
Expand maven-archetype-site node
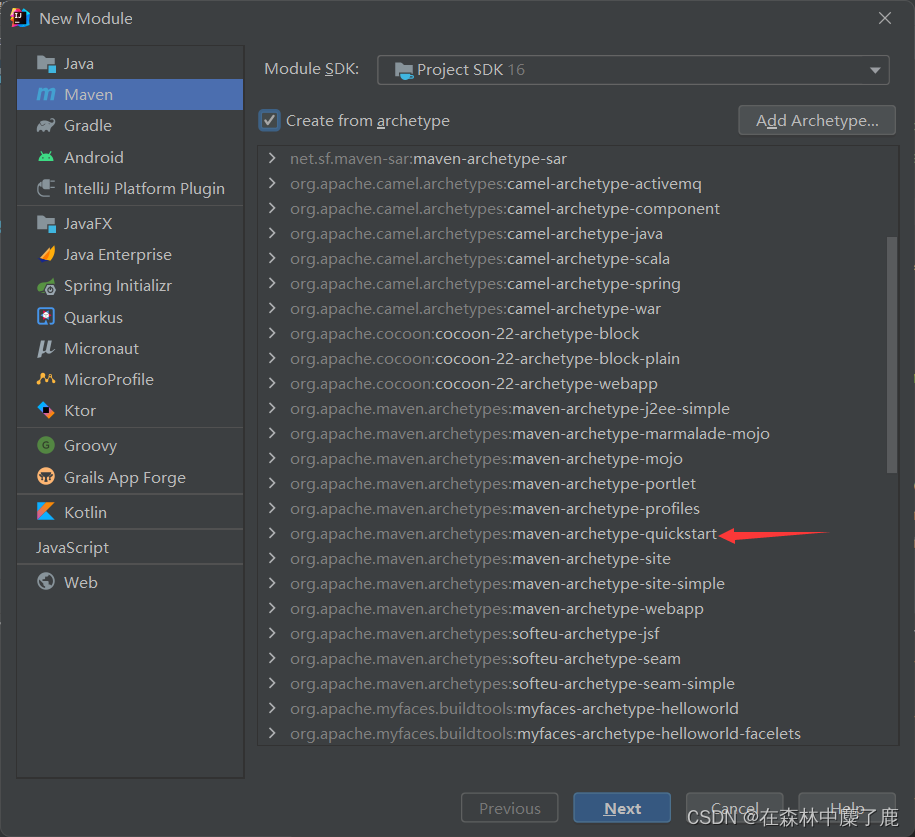coord(272,558)
